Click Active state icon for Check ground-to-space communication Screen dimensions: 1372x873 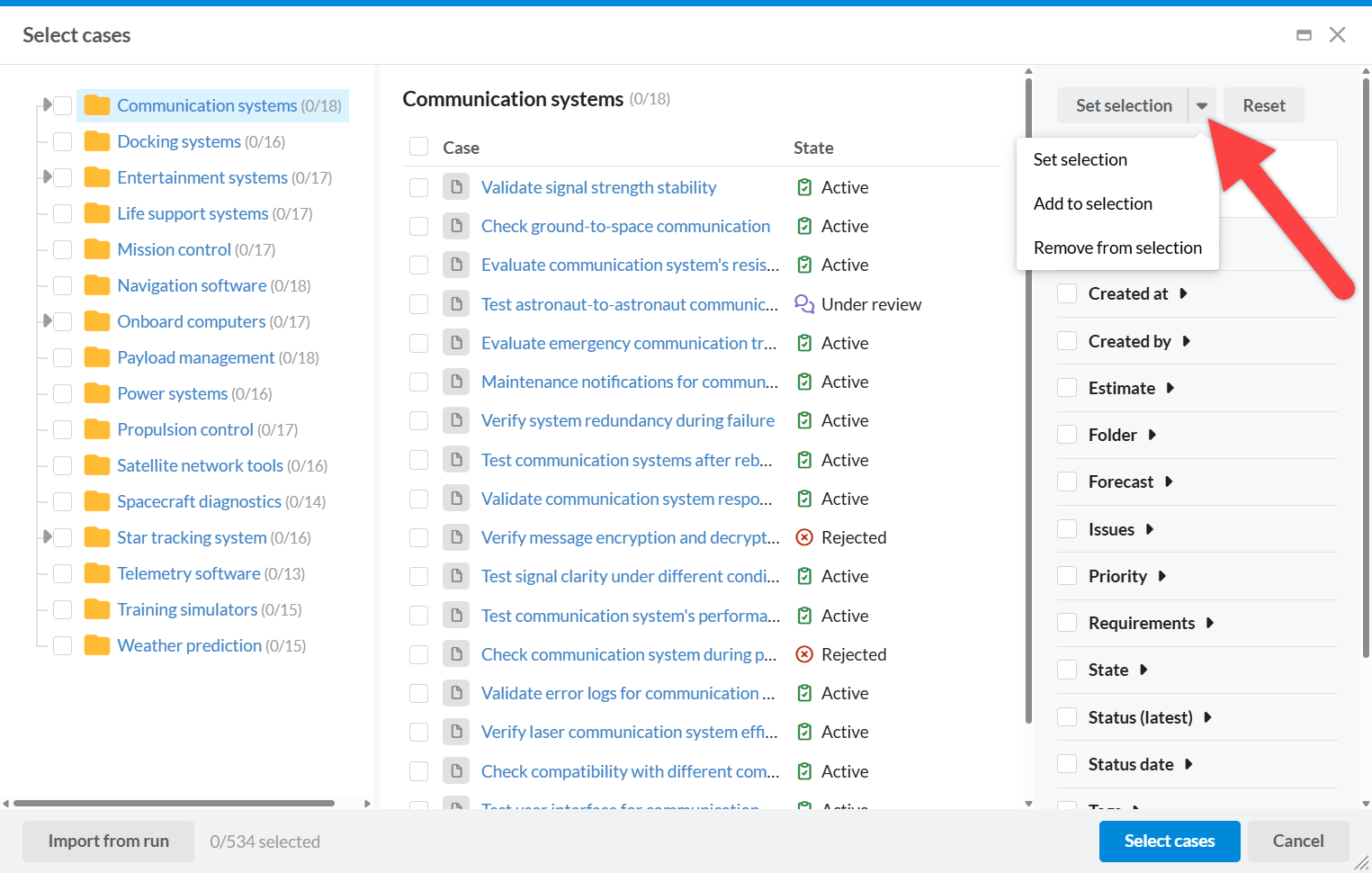tap(804, 226)
